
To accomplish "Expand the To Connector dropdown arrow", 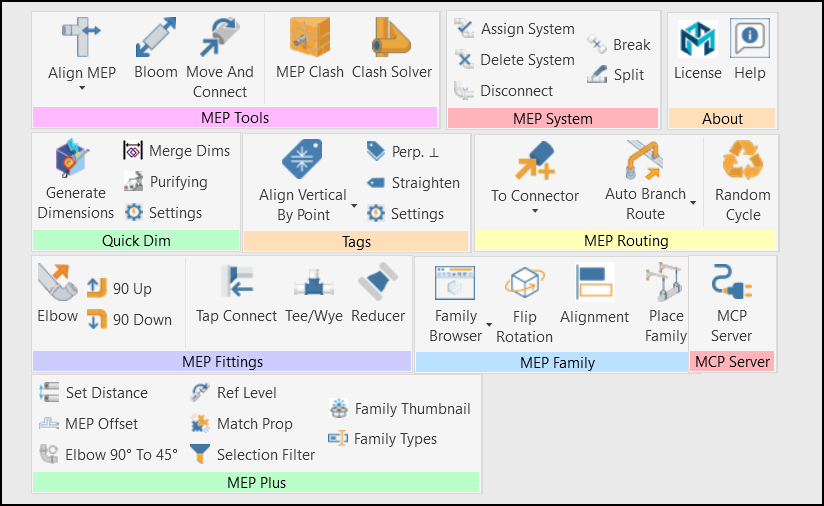I will [535, 211].
